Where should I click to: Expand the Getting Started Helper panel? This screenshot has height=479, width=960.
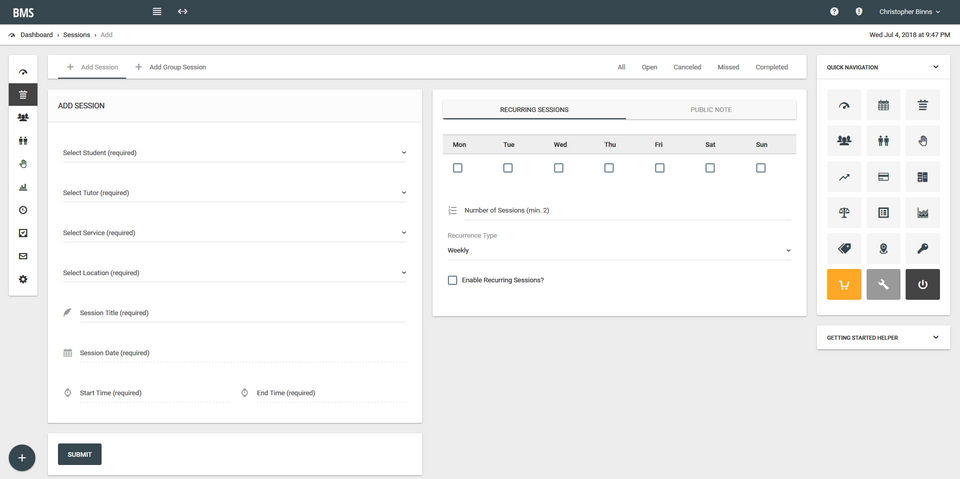click(936, 338)
